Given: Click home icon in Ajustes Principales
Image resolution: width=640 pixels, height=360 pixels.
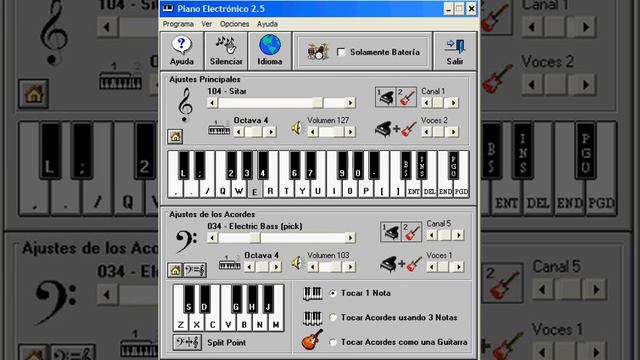Looking at the screenshot, I should (x=175, y=136).
